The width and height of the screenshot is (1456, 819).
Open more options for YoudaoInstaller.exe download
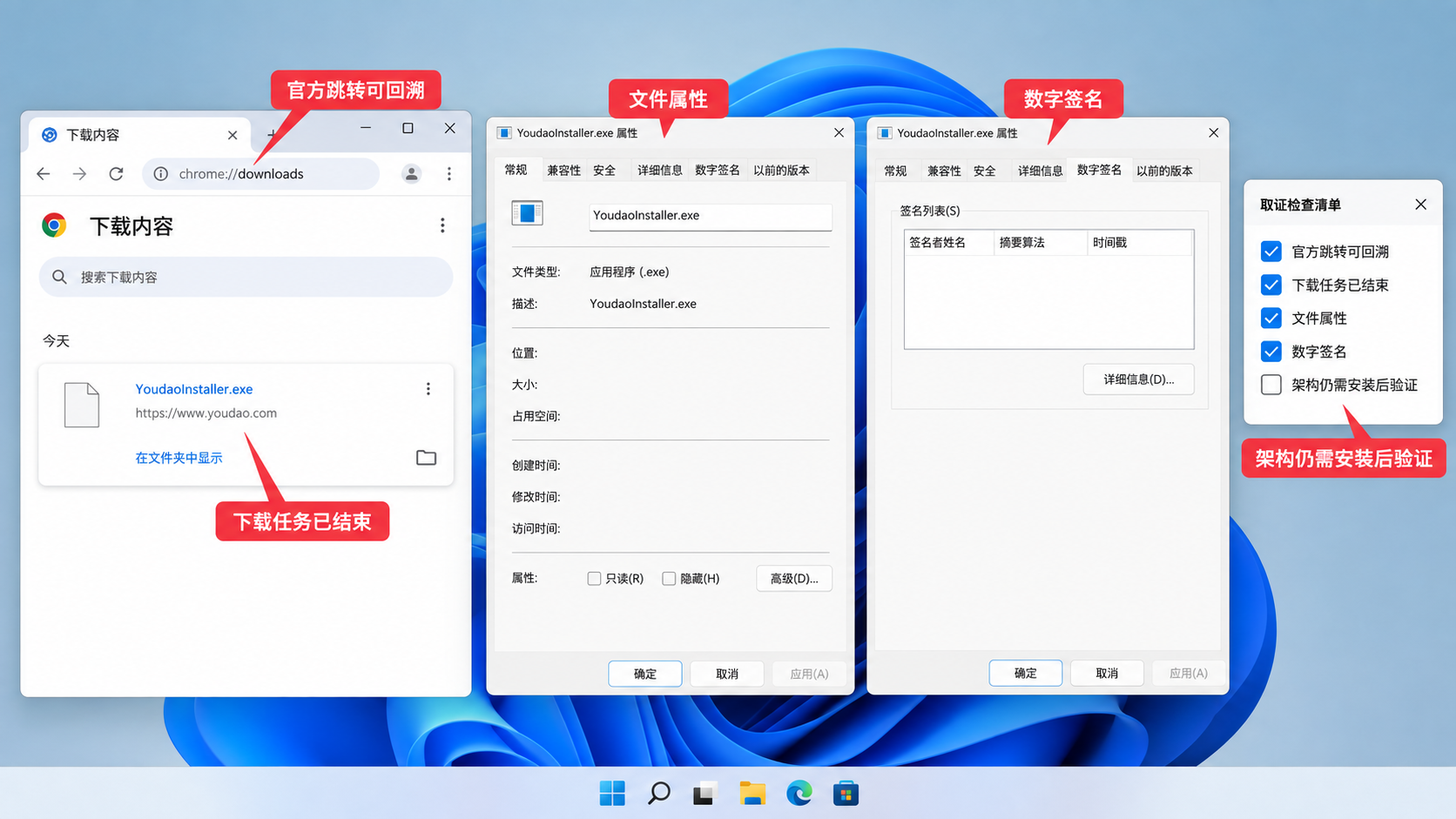(x=428, y=389)
